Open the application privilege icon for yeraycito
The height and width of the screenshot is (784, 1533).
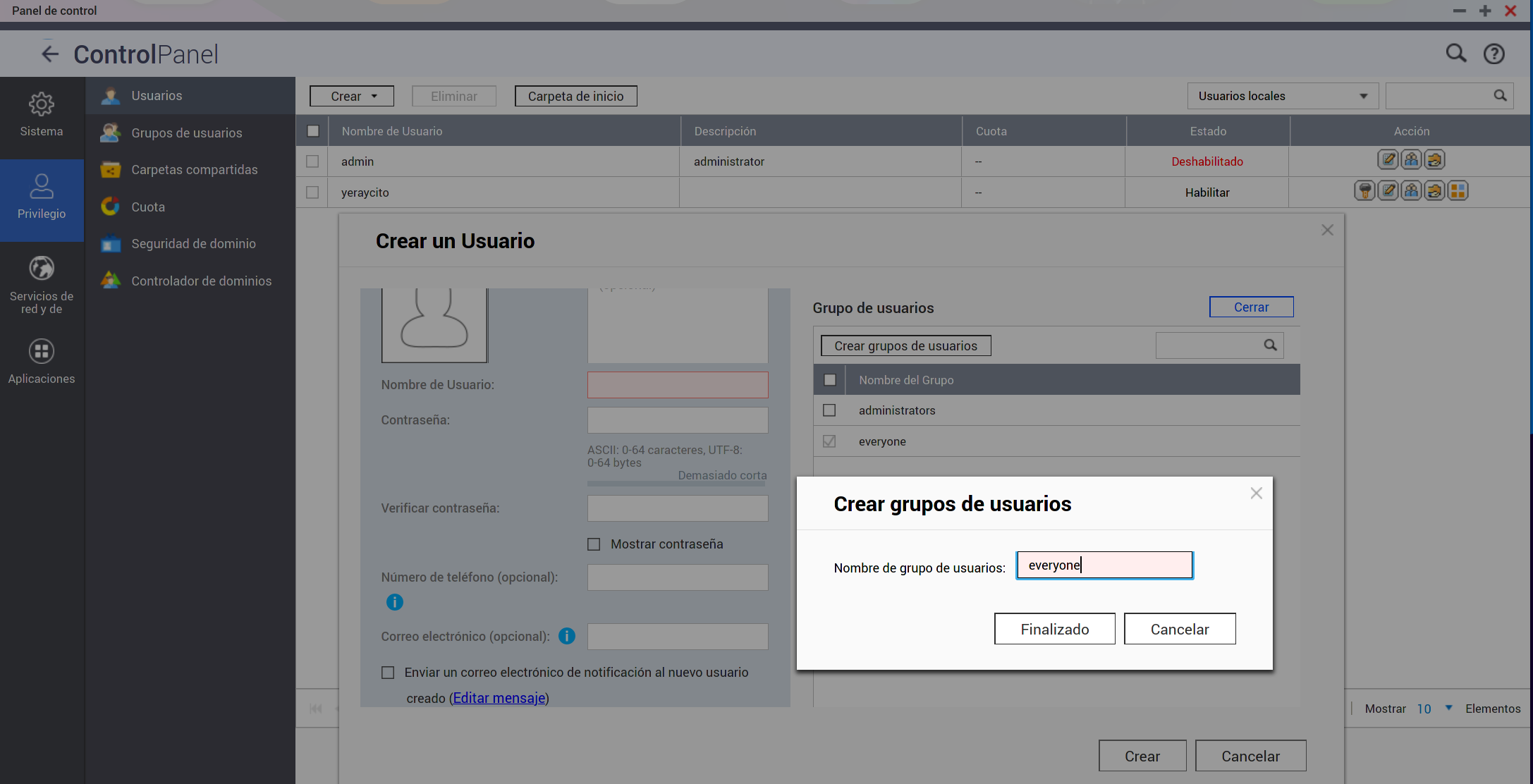tap(1458, 191)
